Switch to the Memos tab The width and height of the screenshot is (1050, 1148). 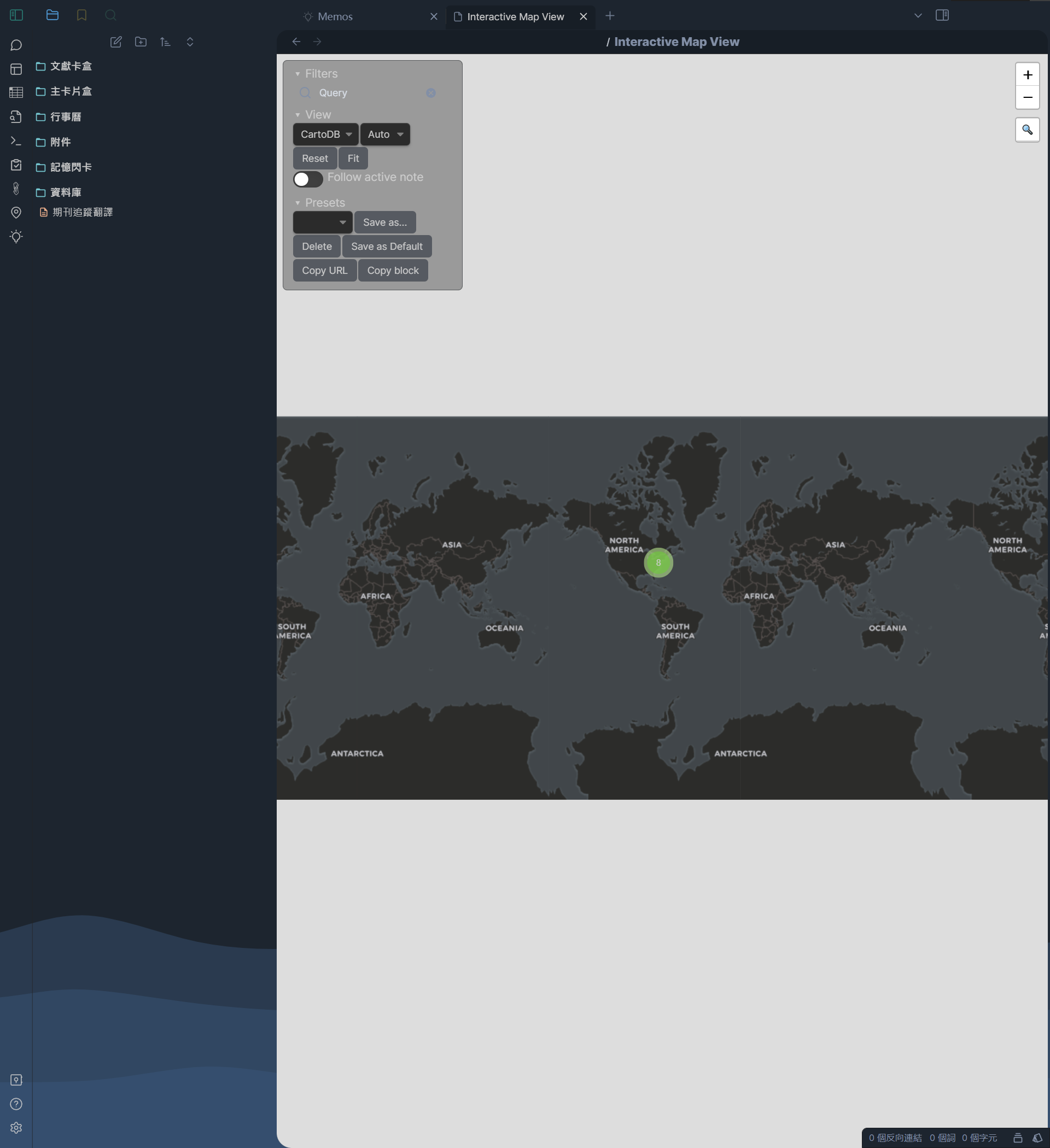coord(335,16)
